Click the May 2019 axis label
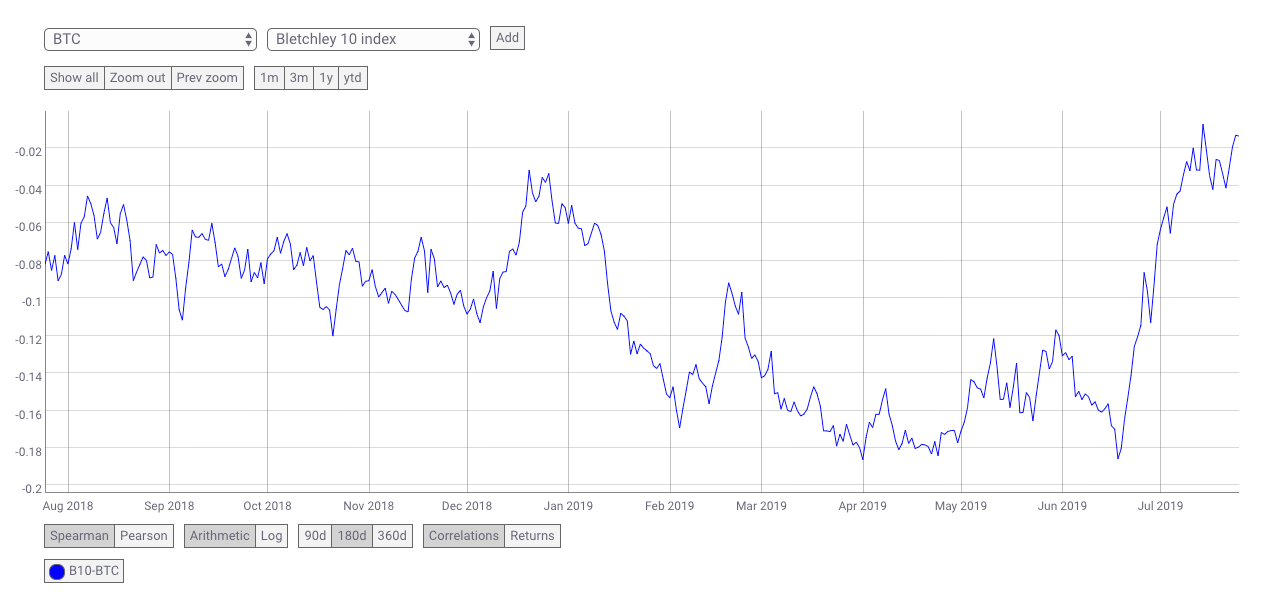1267x592 pixels. (960, 506)
